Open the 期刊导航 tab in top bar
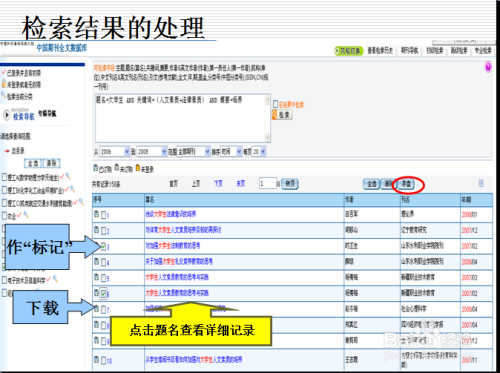This screenshot has height=373, width=500. point(409,51)
